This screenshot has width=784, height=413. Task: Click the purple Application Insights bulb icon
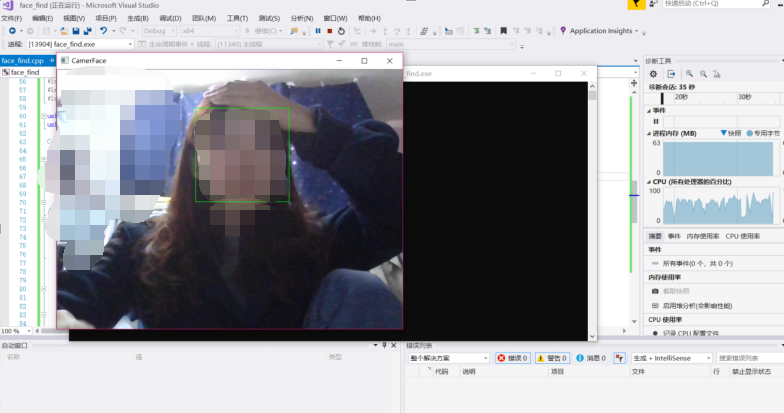[563, 31]
